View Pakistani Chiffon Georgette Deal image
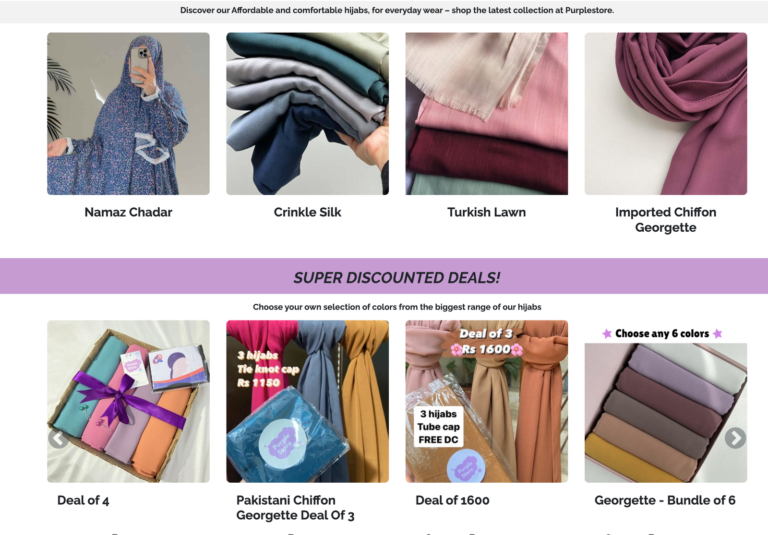The height and width of the screenshot is (535, 768). [x=308, y=401]
